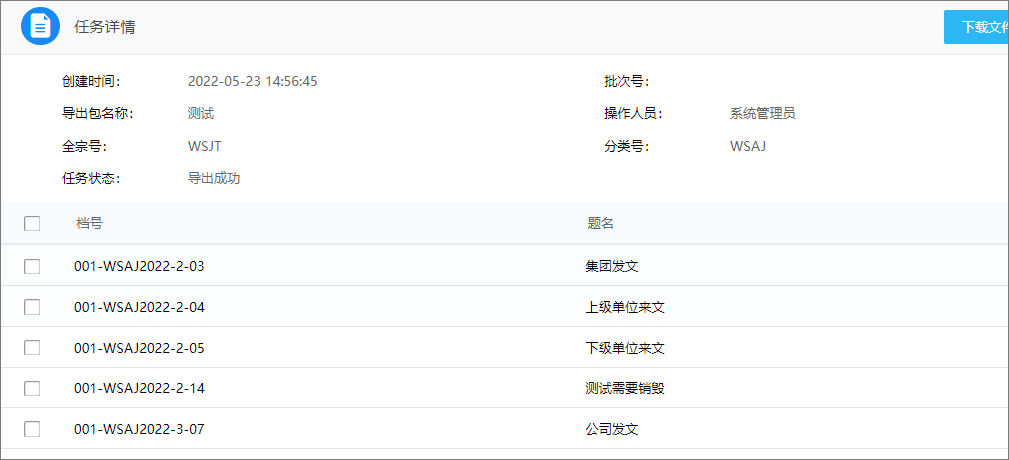The image size is (1009, 460).
Task: Click the 档号 column header
Action: click(x=89, y=223)
